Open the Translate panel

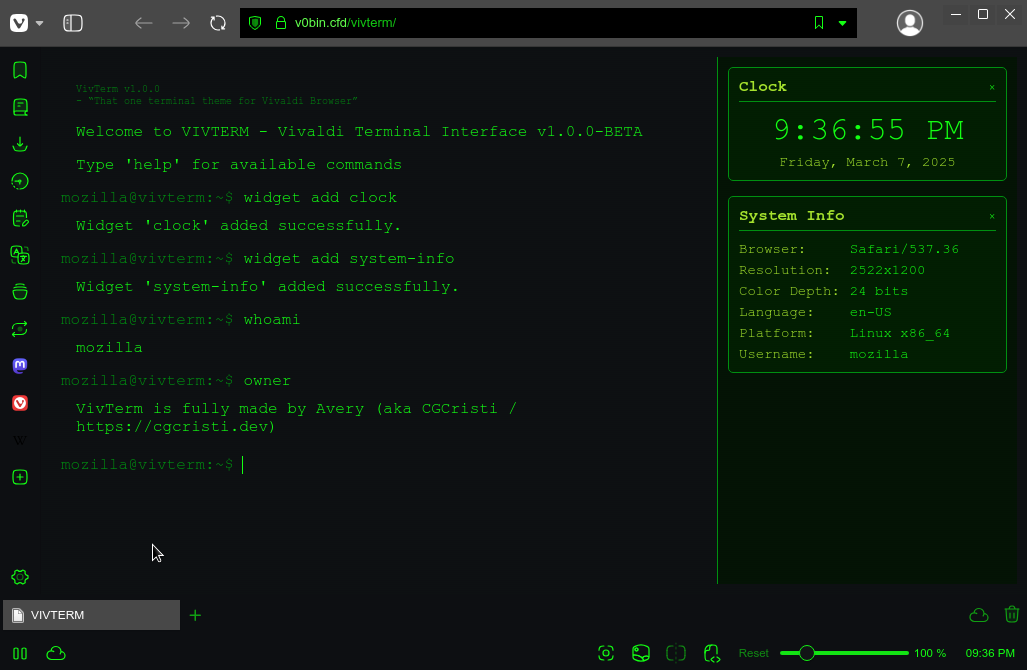[20, 255]
